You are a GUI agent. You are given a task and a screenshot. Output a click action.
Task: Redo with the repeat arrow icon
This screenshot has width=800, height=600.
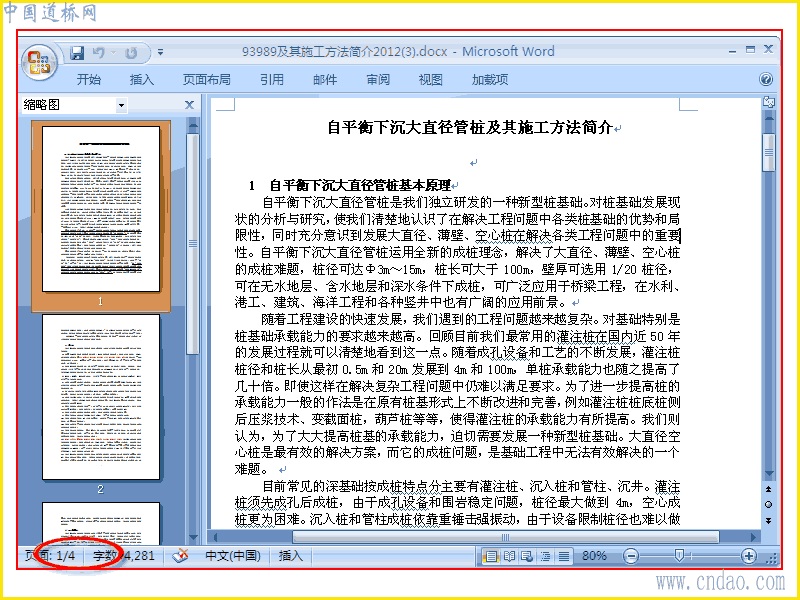click(131, 53)
